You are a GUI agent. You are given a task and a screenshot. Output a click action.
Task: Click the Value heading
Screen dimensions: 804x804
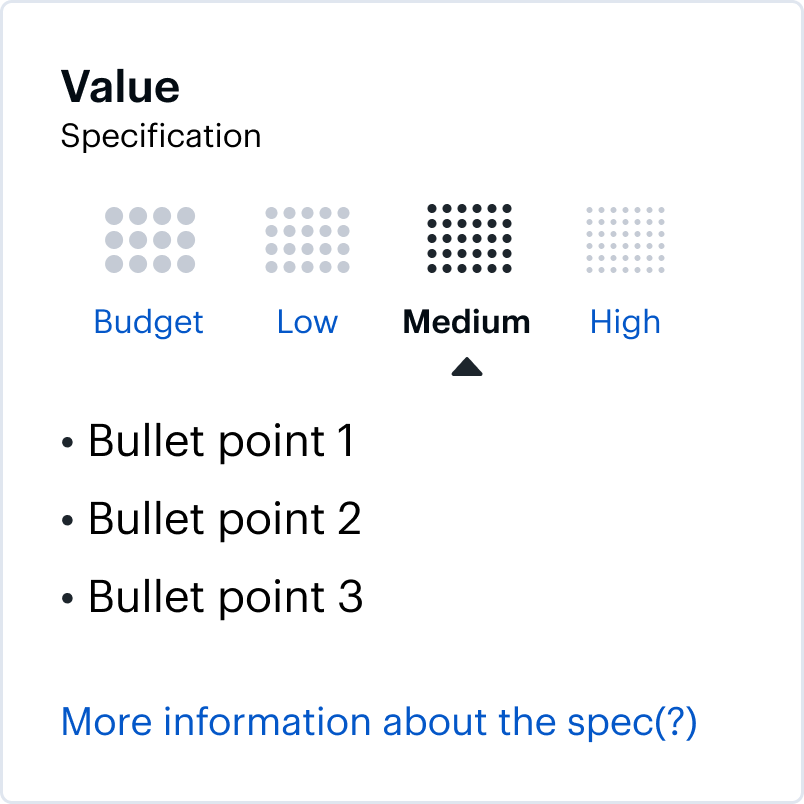[120, 87]
